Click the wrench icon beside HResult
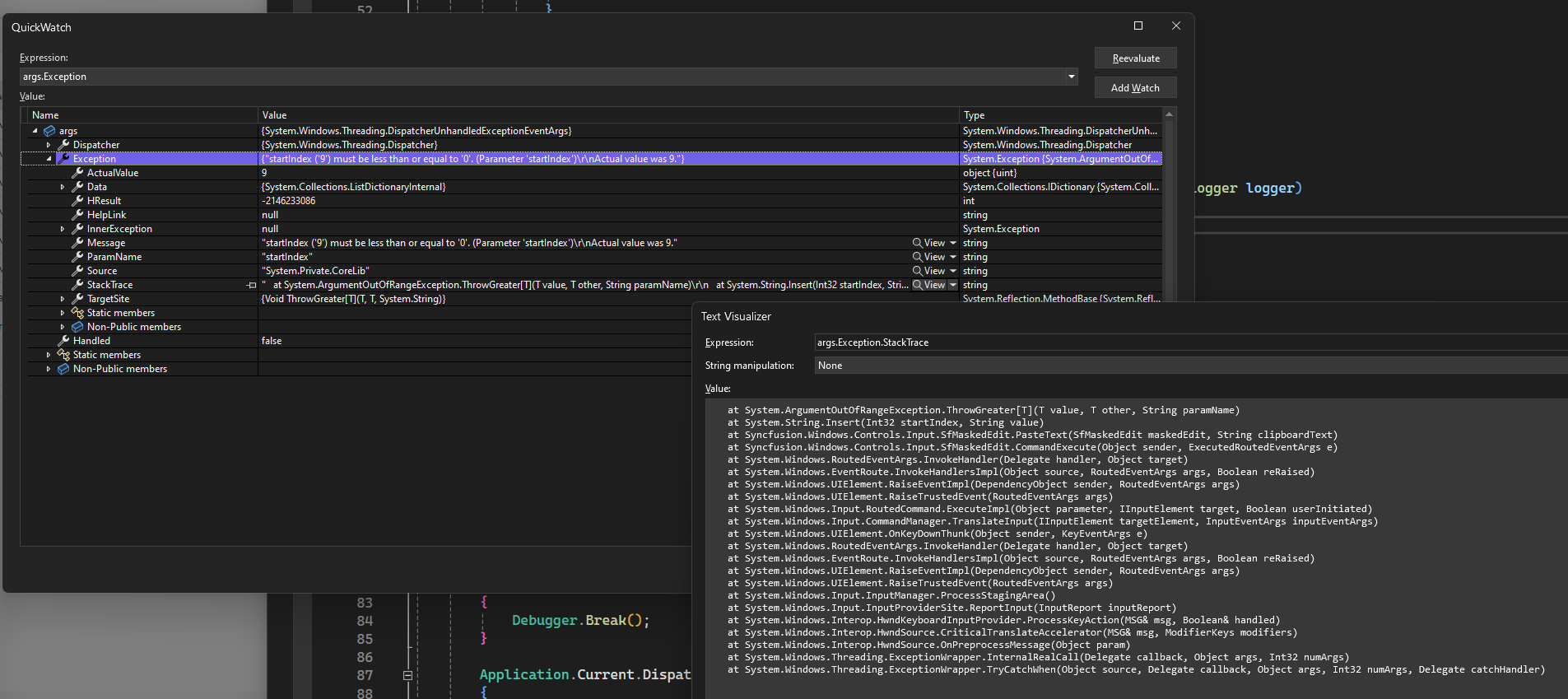The image size is (1568, 699). tap(77, 201)
